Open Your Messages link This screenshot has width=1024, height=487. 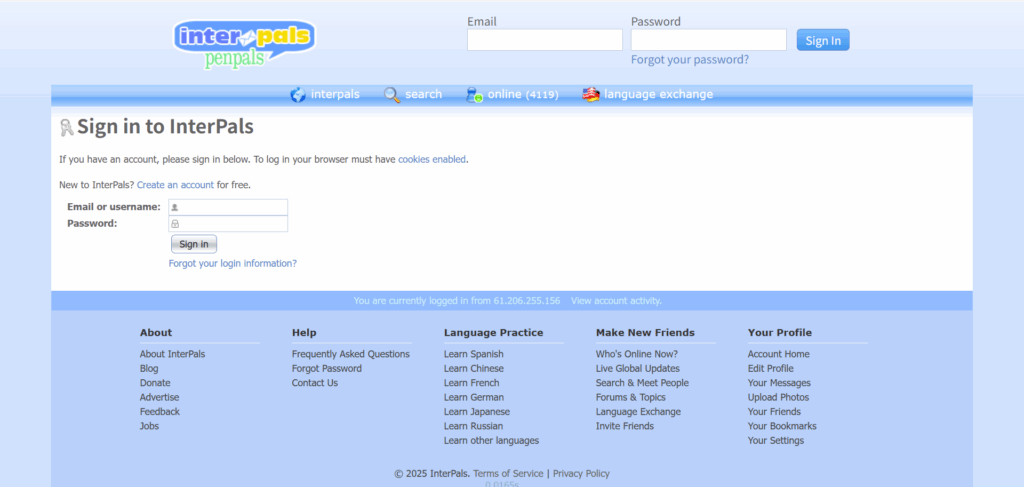point(779,383)
